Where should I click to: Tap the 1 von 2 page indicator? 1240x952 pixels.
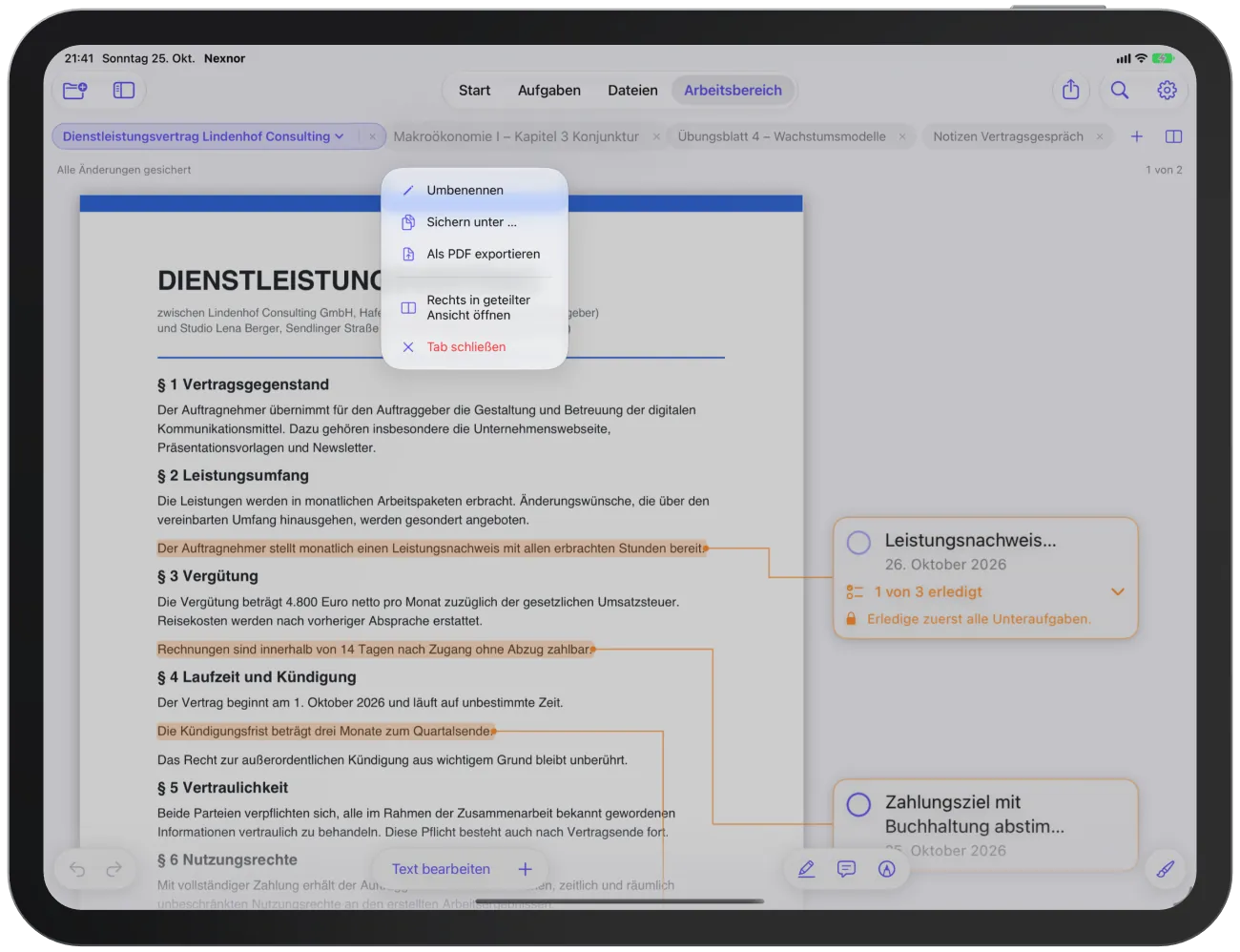click(1164, 170)
